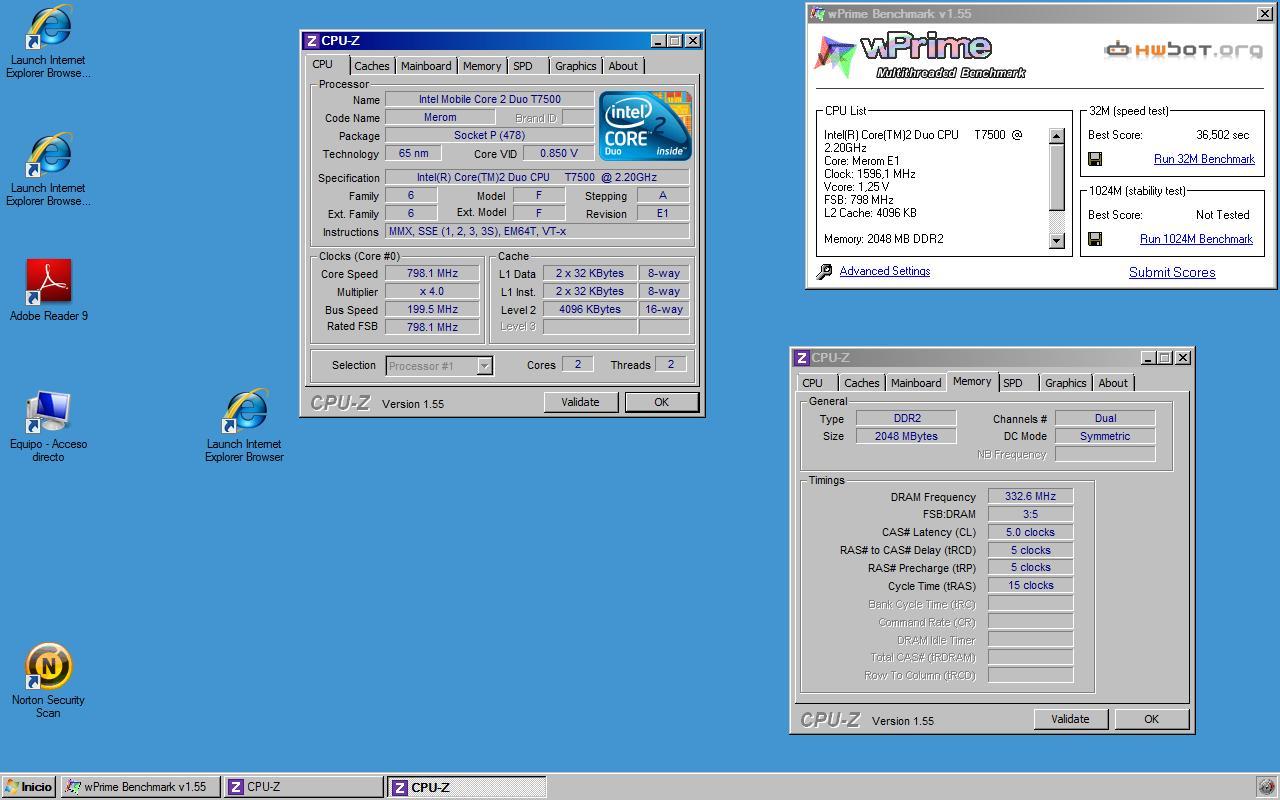The height and width of the screenshot is (800, 1280).
Task: Click CPU List scrollbar up arrow
Action: point(1057,135)
